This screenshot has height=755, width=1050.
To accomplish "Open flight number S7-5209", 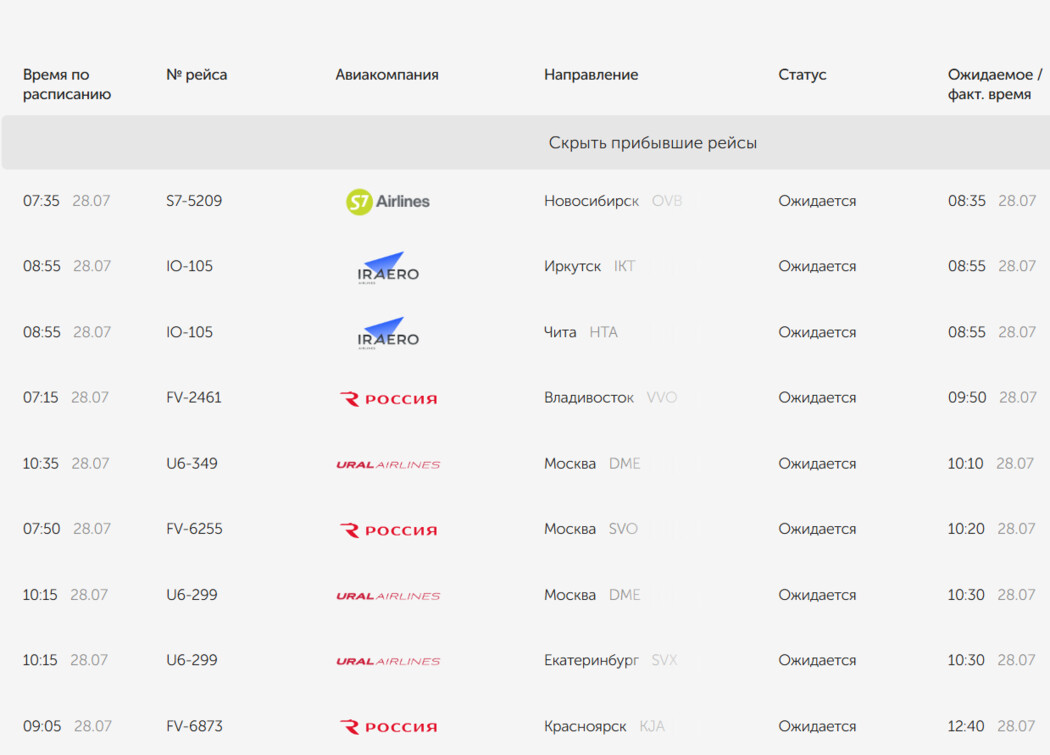I will point(194,201).
